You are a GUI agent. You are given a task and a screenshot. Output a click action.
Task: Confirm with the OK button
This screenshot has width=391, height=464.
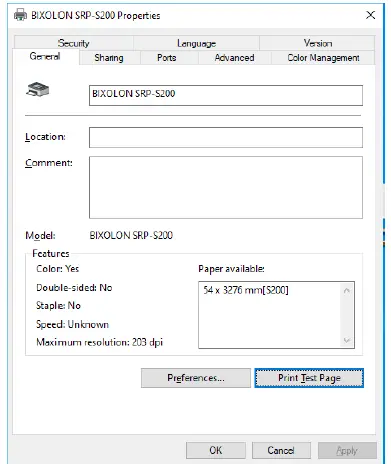click(x=216, y=451)
